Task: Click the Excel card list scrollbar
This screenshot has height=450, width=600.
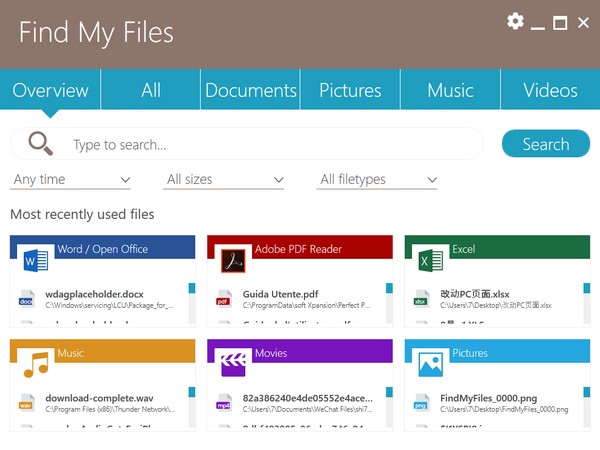Action: point(587,303)
